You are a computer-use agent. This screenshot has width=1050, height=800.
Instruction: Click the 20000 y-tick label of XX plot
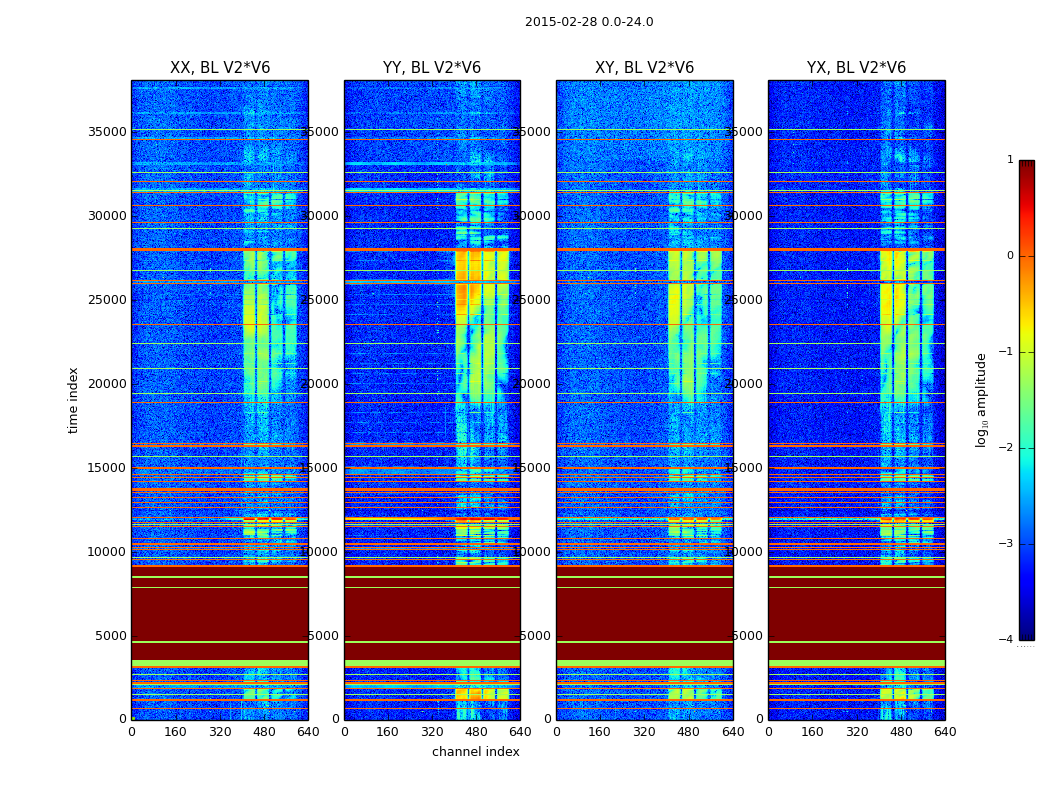pos(105,383)
